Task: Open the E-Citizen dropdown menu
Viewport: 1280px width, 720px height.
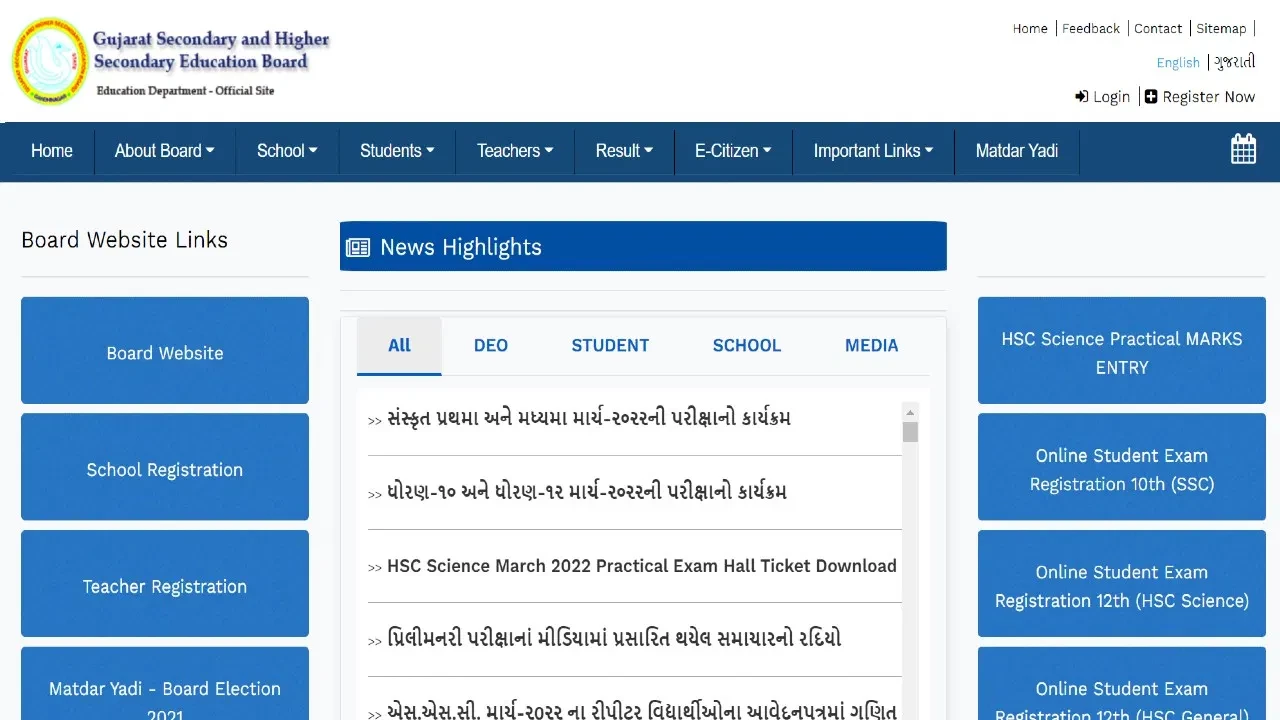Action: (733, 151)
